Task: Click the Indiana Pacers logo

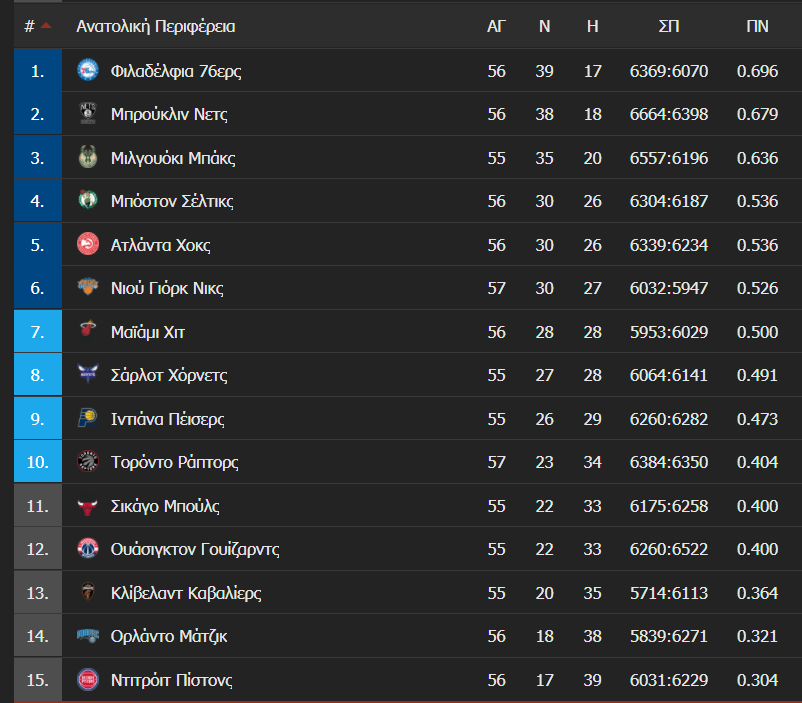Action: (87, 418)
